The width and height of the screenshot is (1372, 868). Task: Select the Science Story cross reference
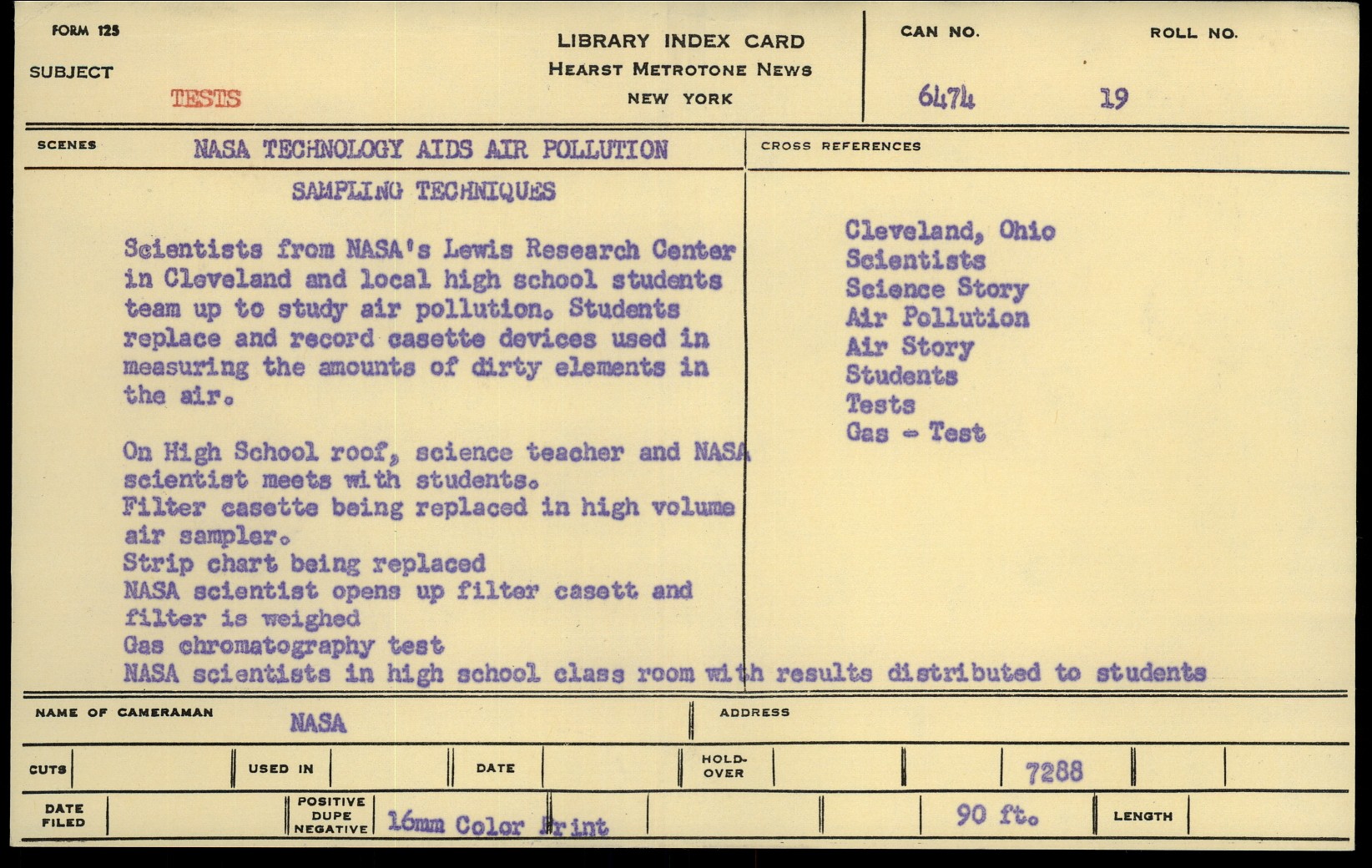point(936,289)
